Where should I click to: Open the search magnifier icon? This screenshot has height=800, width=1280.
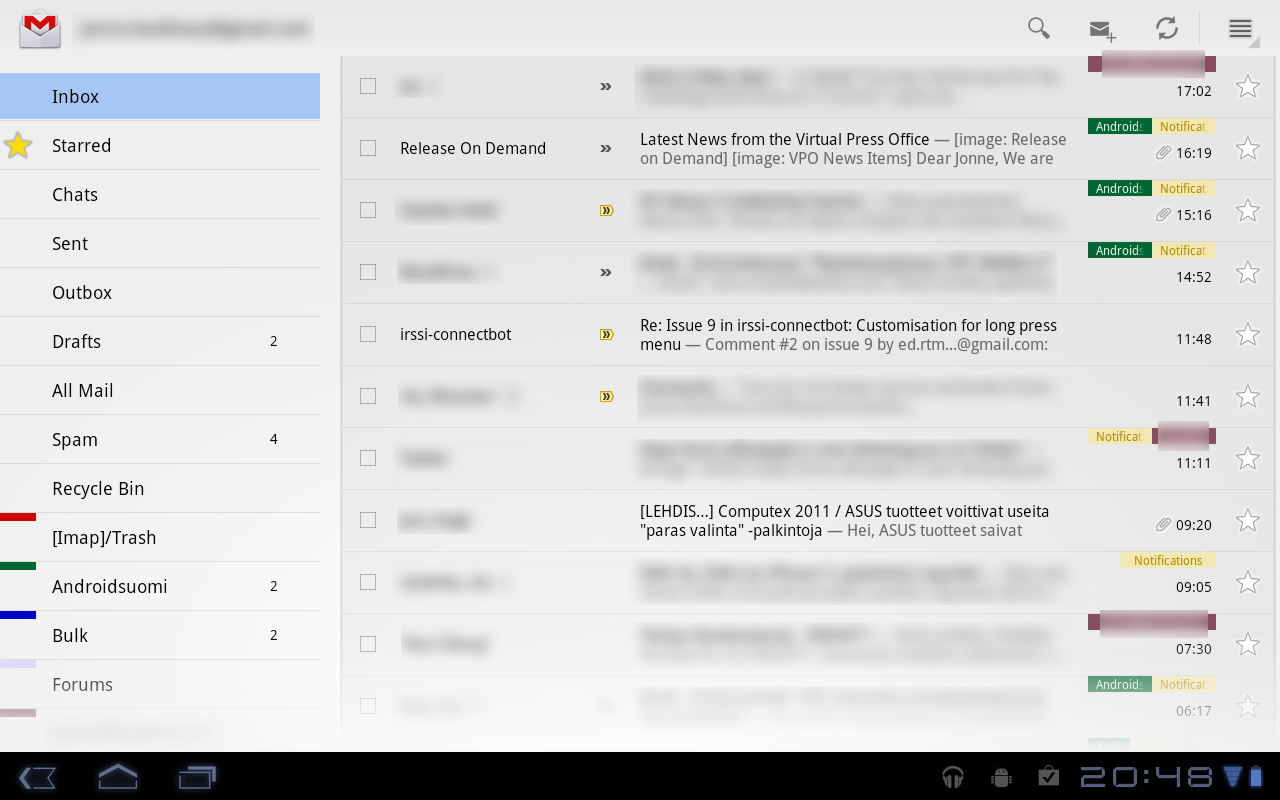point(1039,28)
